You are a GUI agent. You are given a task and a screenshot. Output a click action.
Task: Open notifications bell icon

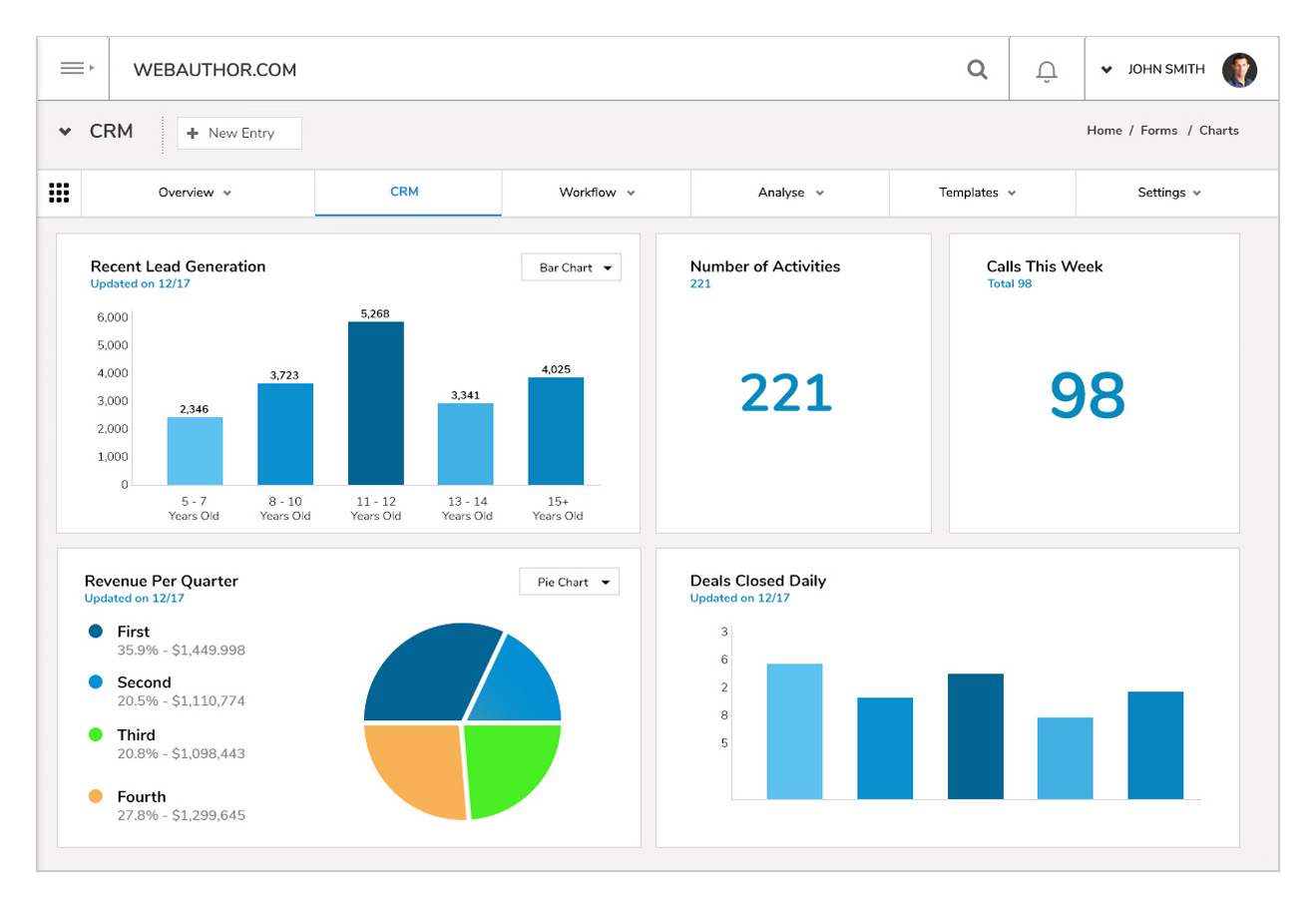point(1046,71)
